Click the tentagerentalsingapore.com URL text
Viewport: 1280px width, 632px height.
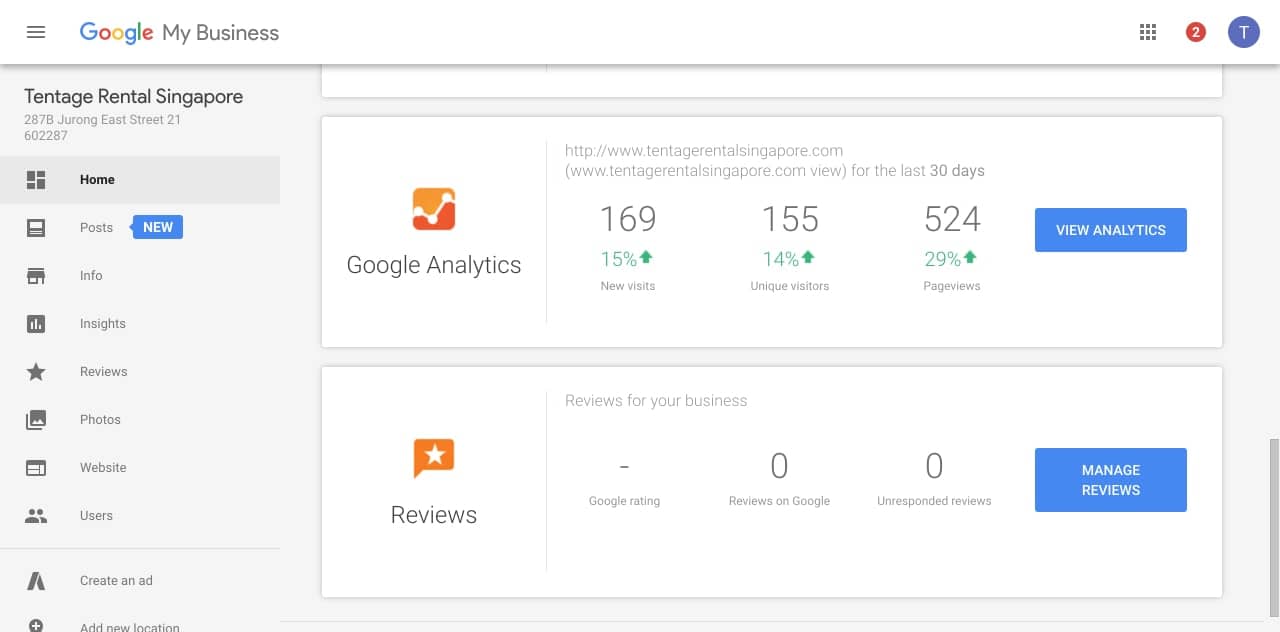click(x=704, y=151)
